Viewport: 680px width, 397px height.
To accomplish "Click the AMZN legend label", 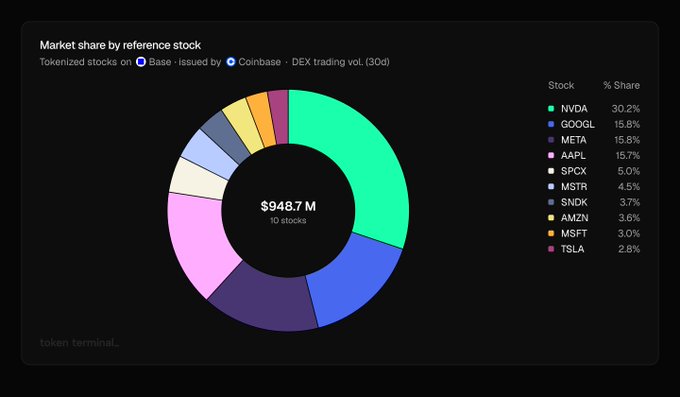I will [575, 218].
